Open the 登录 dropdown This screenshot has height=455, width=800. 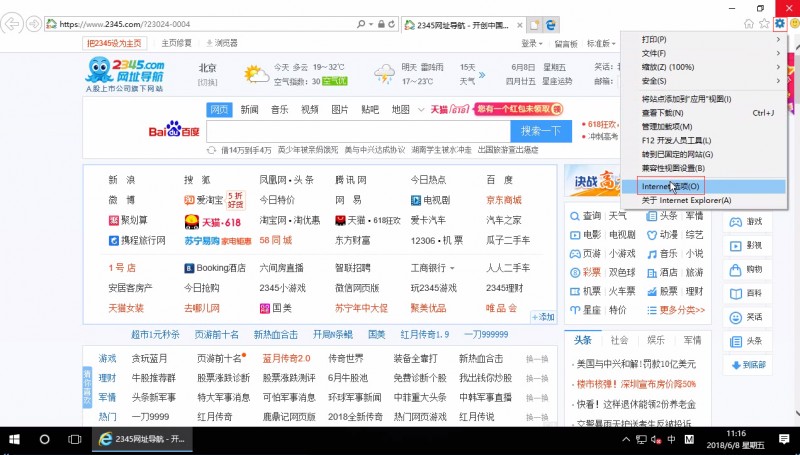pos(532,43)
